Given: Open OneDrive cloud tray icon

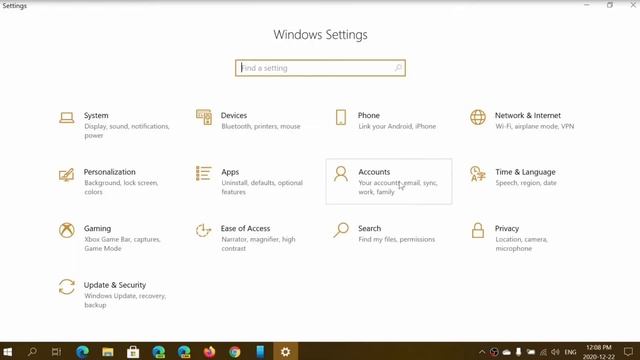Looking at the screenshot, I should tap(507, 352).
